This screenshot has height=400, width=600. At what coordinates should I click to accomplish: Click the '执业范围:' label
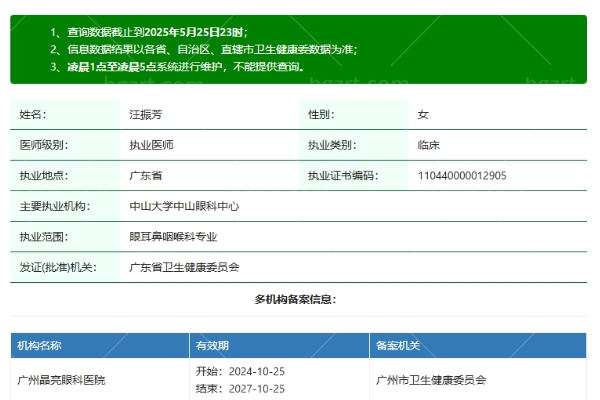[x=44, y=237]
